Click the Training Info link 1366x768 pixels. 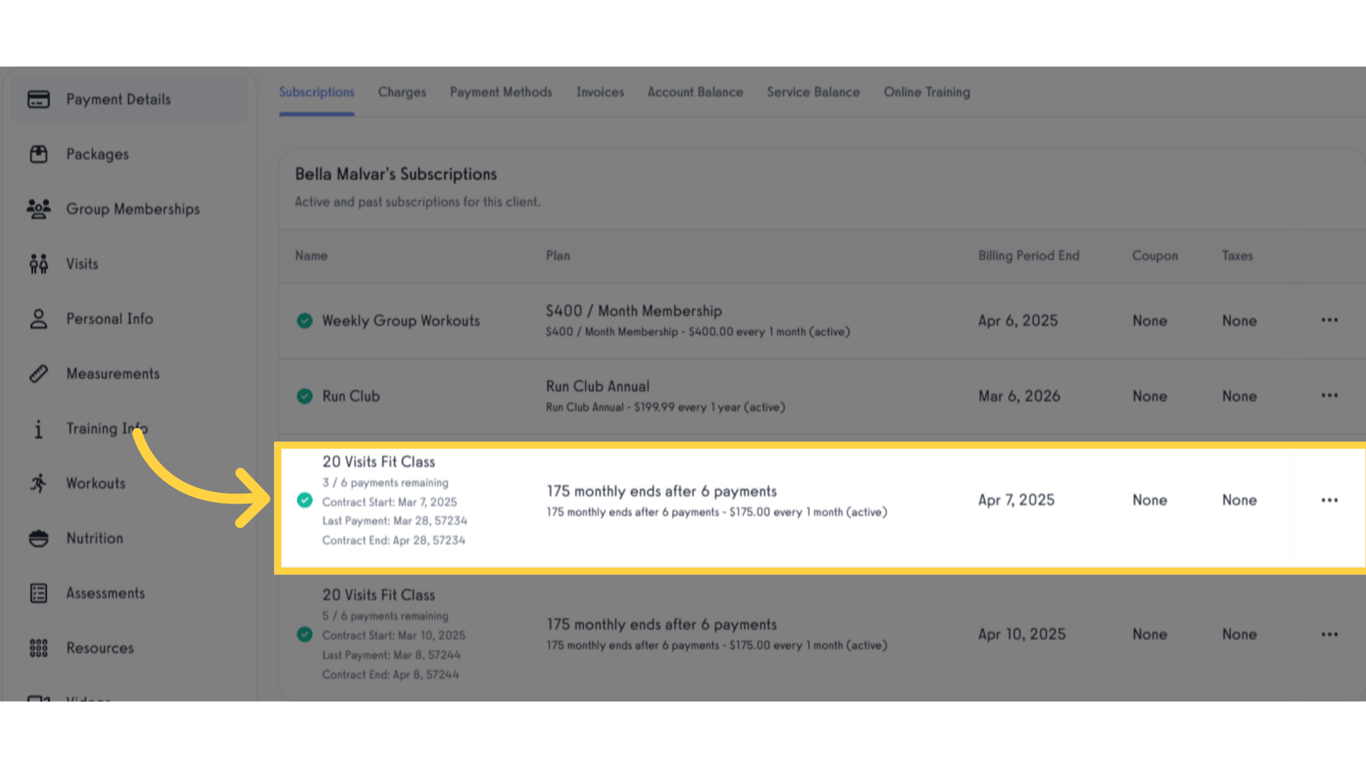coord(103,428)
